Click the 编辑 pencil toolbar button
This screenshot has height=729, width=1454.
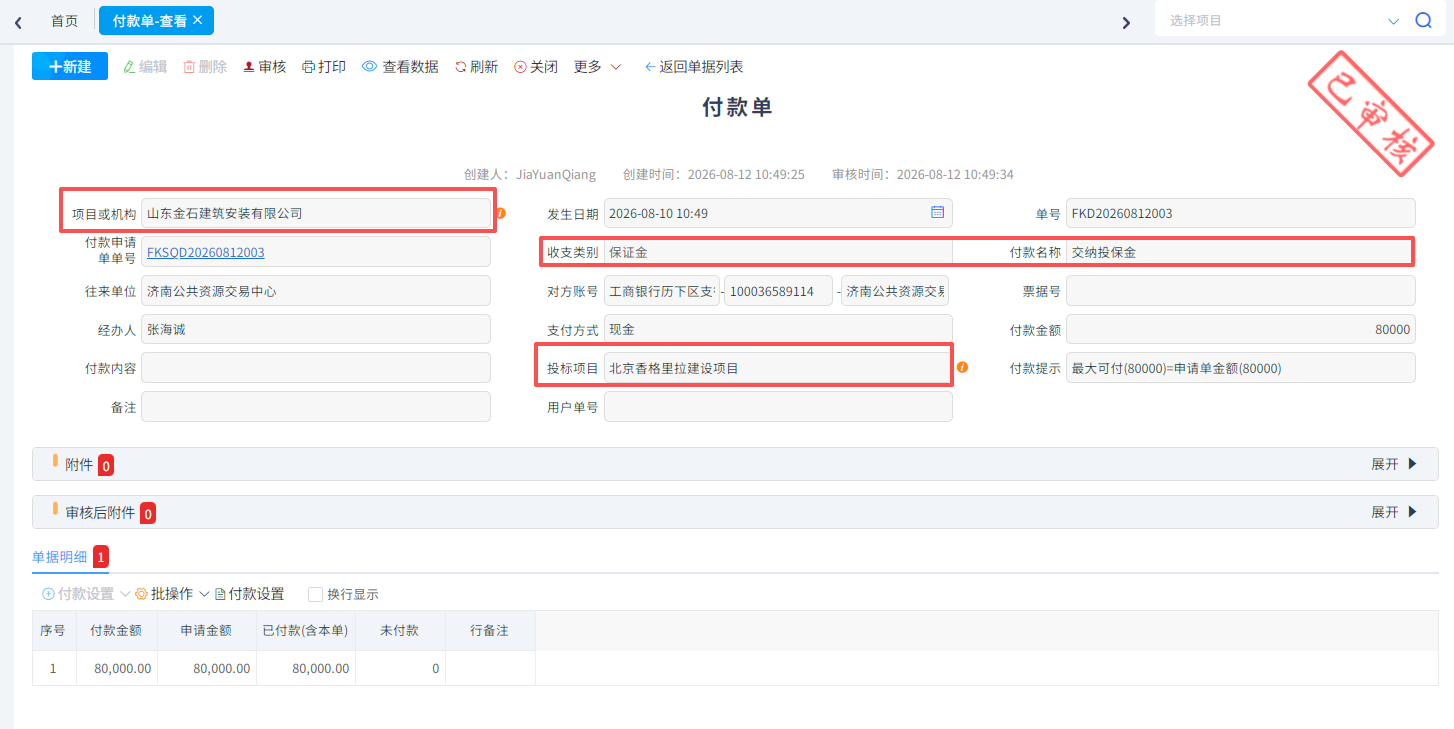[x=144, y=67]
